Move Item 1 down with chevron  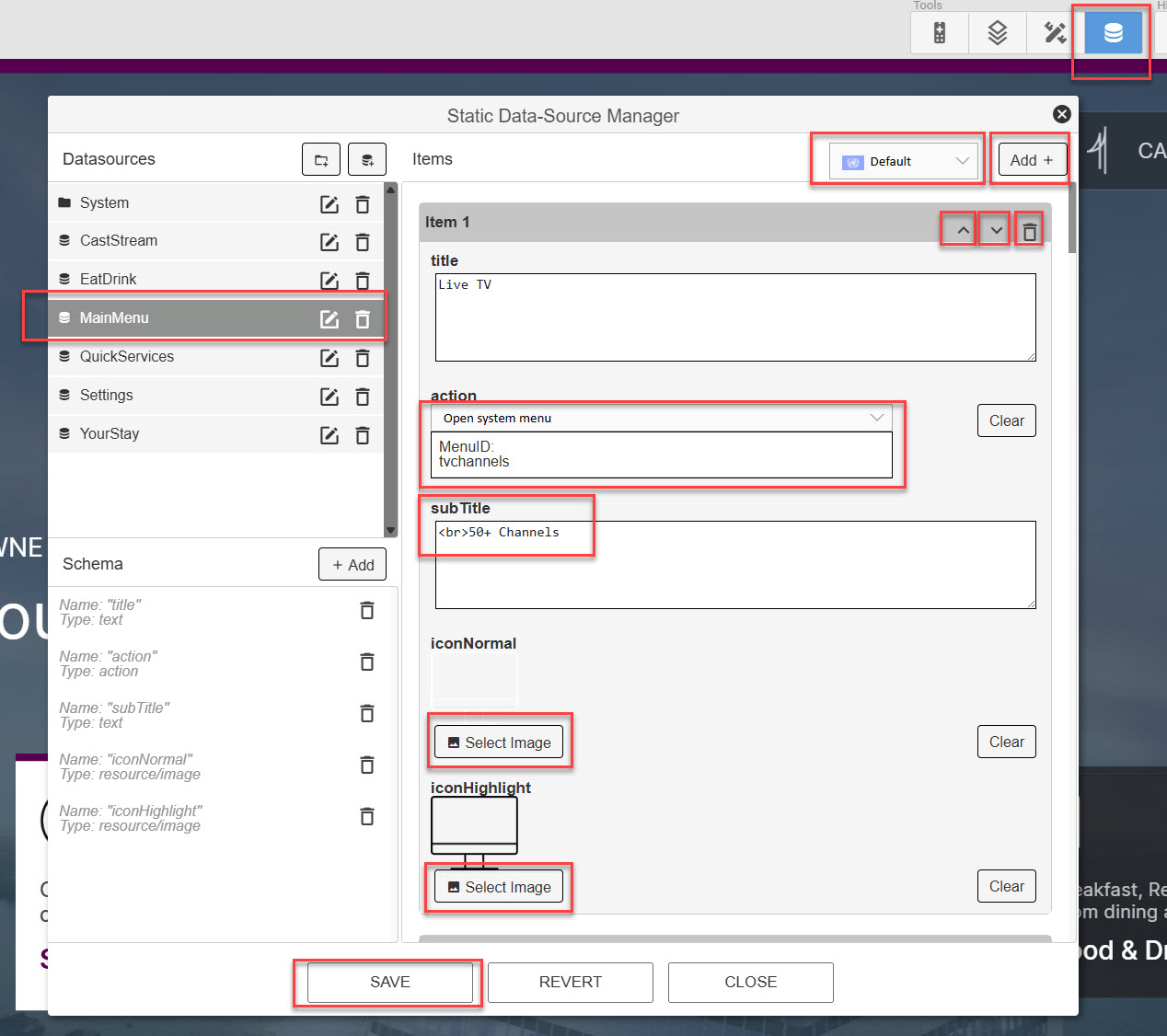996,231
